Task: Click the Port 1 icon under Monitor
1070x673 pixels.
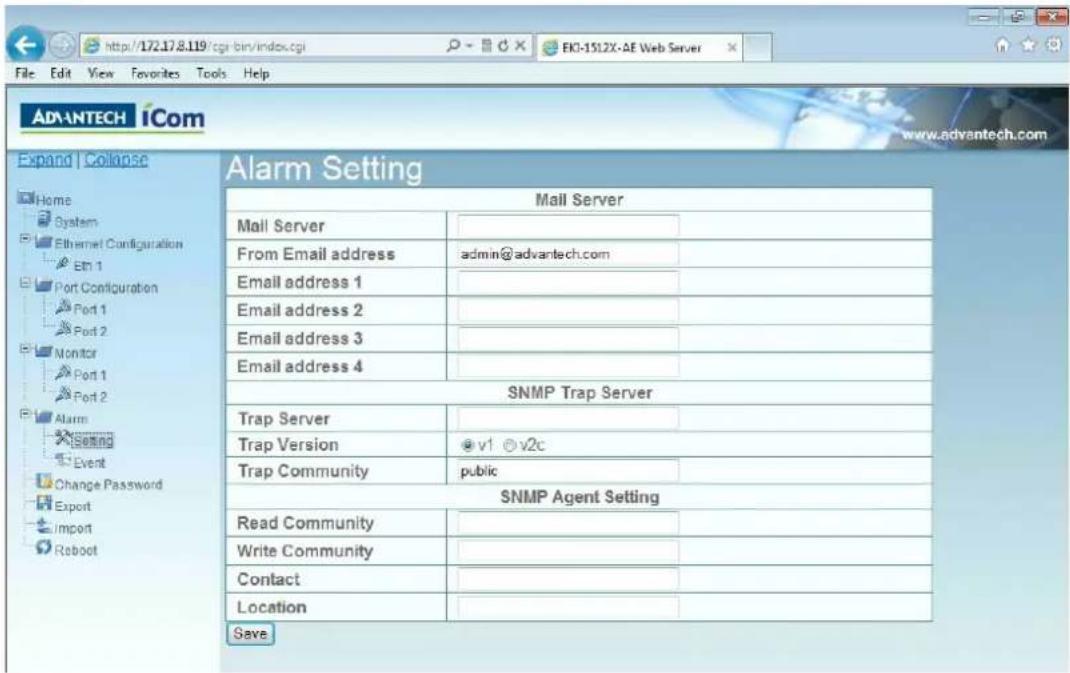Action: point(63,373)
